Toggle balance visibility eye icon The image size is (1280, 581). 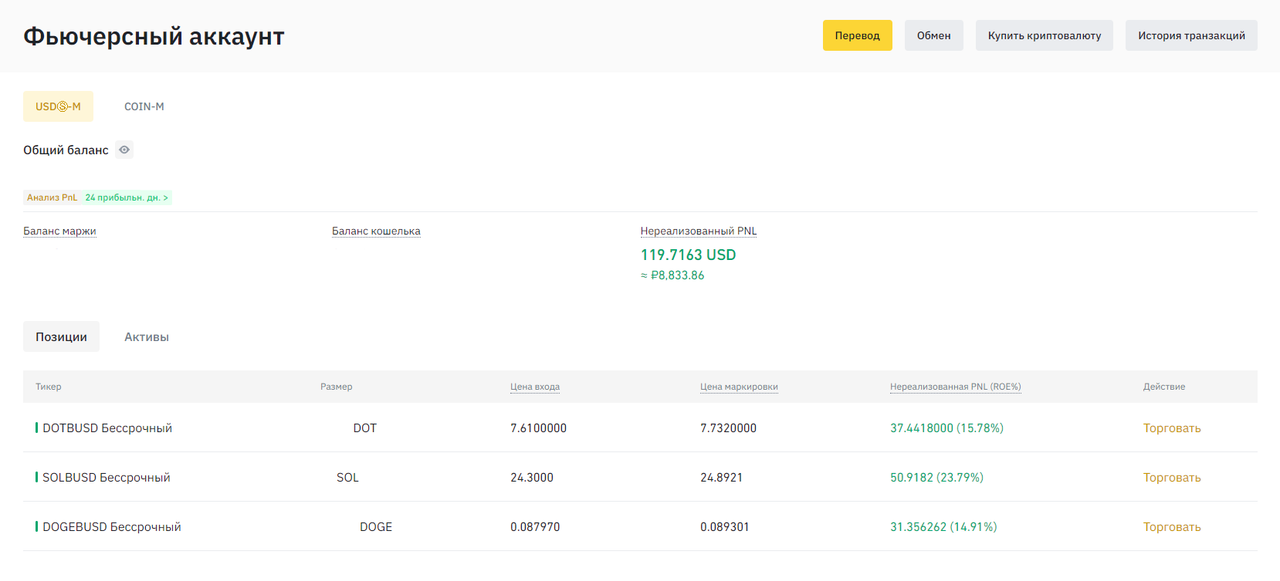pos(124,150)
